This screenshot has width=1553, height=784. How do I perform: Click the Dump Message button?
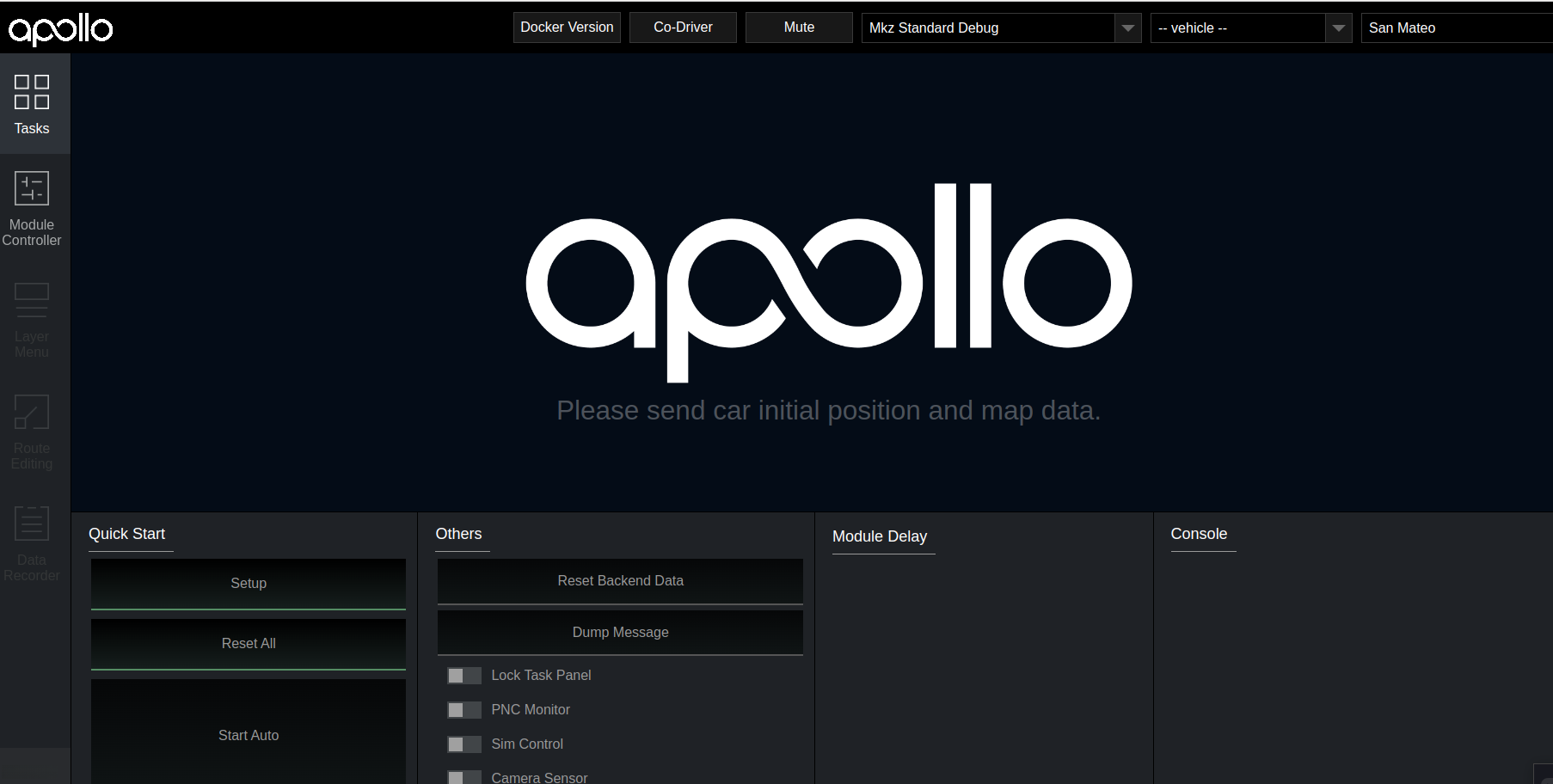[x=620, y=633]
